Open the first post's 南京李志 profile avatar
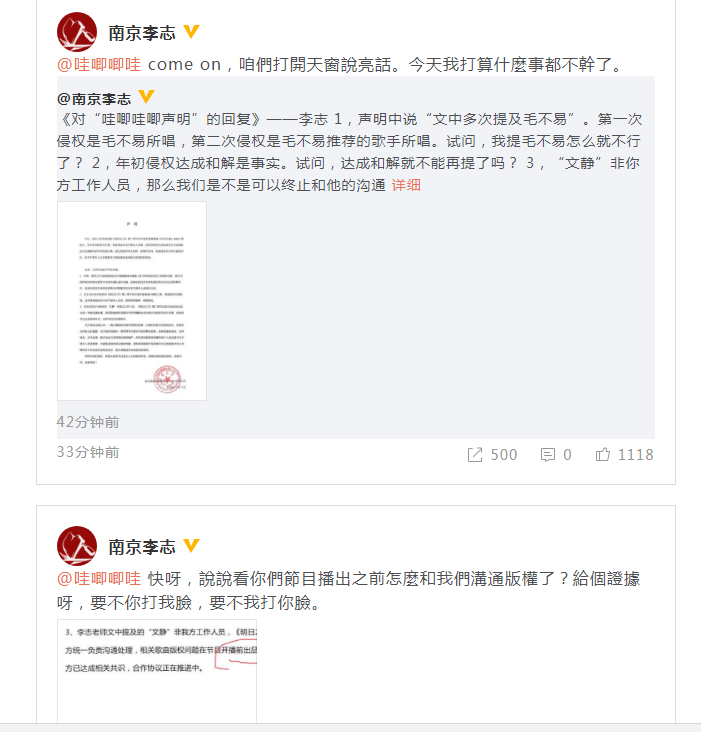This screenshot has height=732, width=701. tap(77, 32)
